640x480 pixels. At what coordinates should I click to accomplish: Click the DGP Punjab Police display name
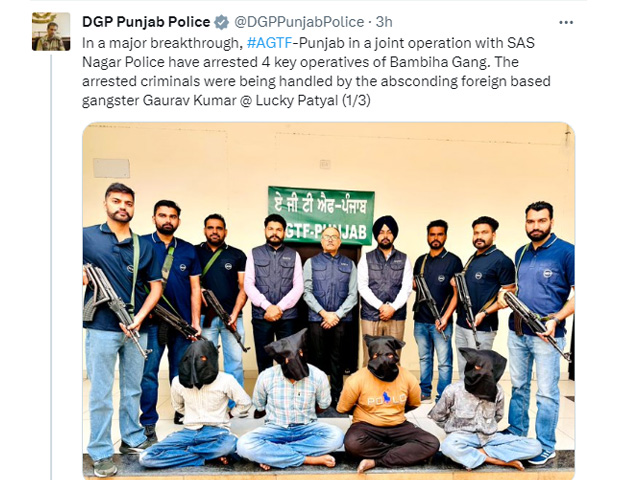click(x=146, y=22)
